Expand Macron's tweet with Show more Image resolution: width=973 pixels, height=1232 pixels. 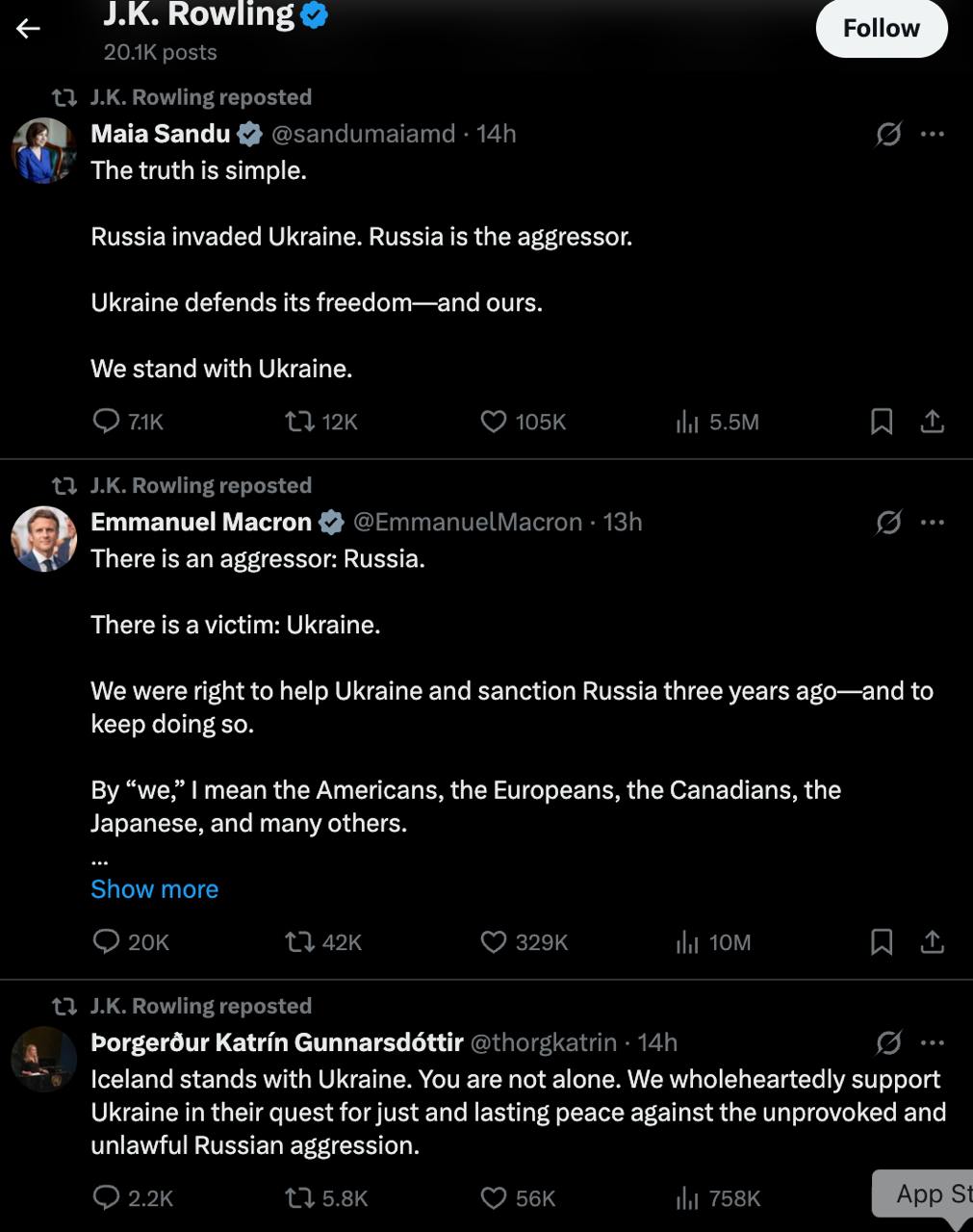154,888
